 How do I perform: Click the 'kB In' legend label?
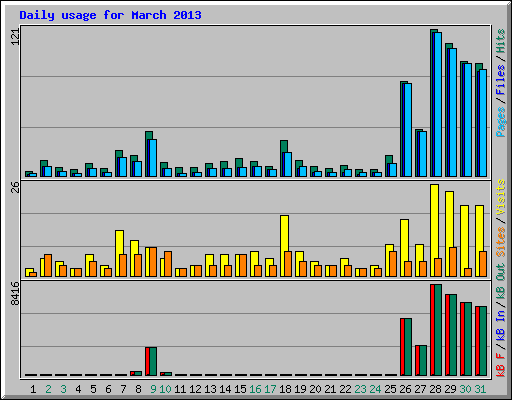click(500, 325)
